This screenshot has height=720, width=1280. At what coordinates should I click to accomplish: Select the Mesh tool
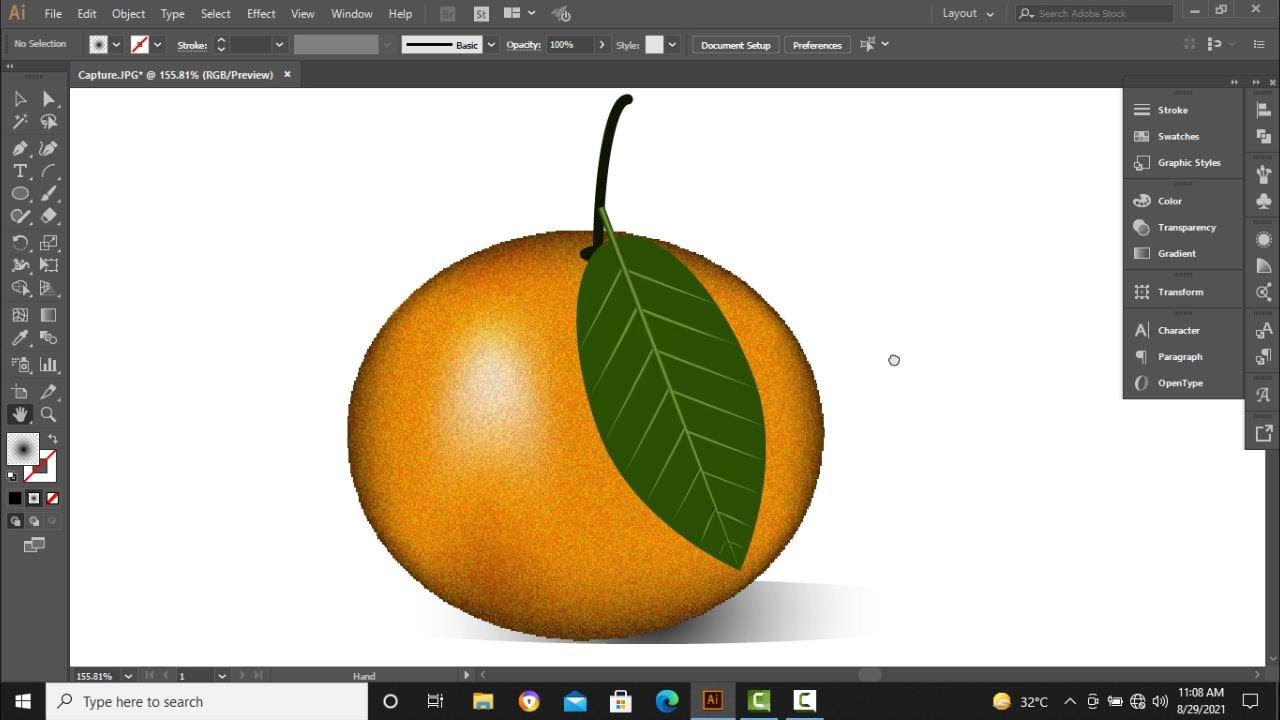coord(20,315)
